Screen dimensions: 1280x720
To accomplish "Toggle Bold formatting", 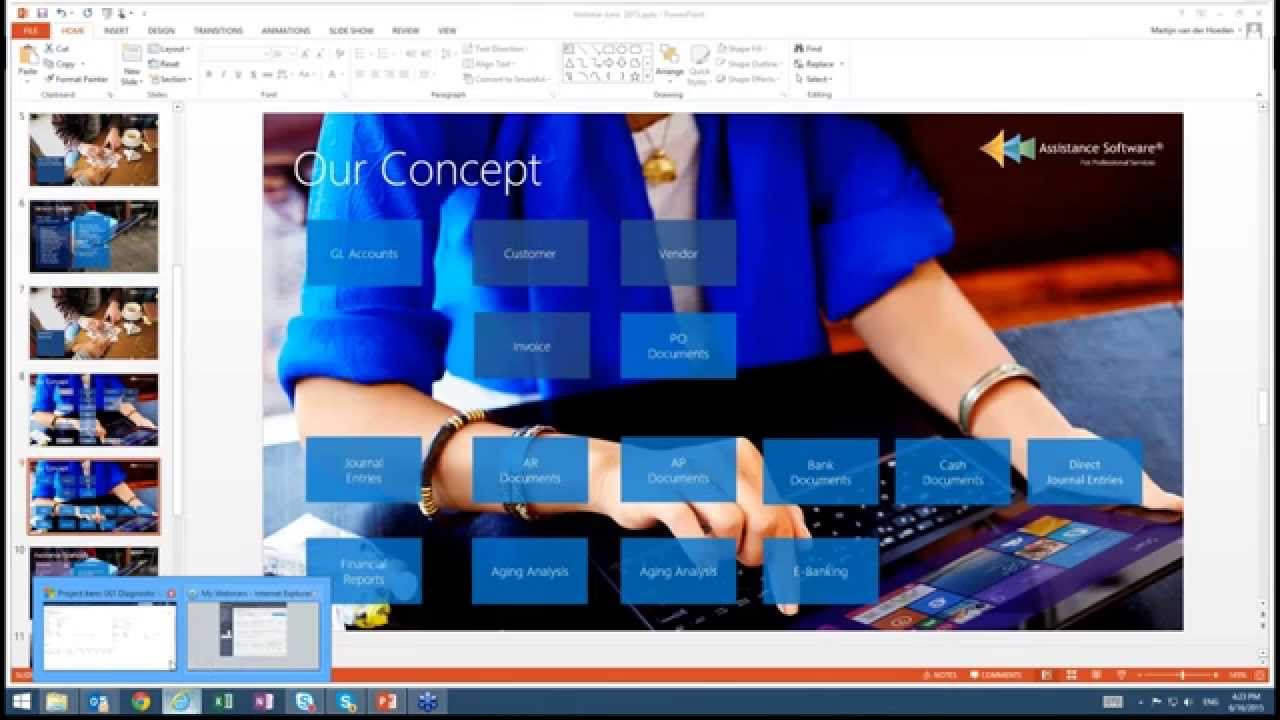I will coord(209,75).
